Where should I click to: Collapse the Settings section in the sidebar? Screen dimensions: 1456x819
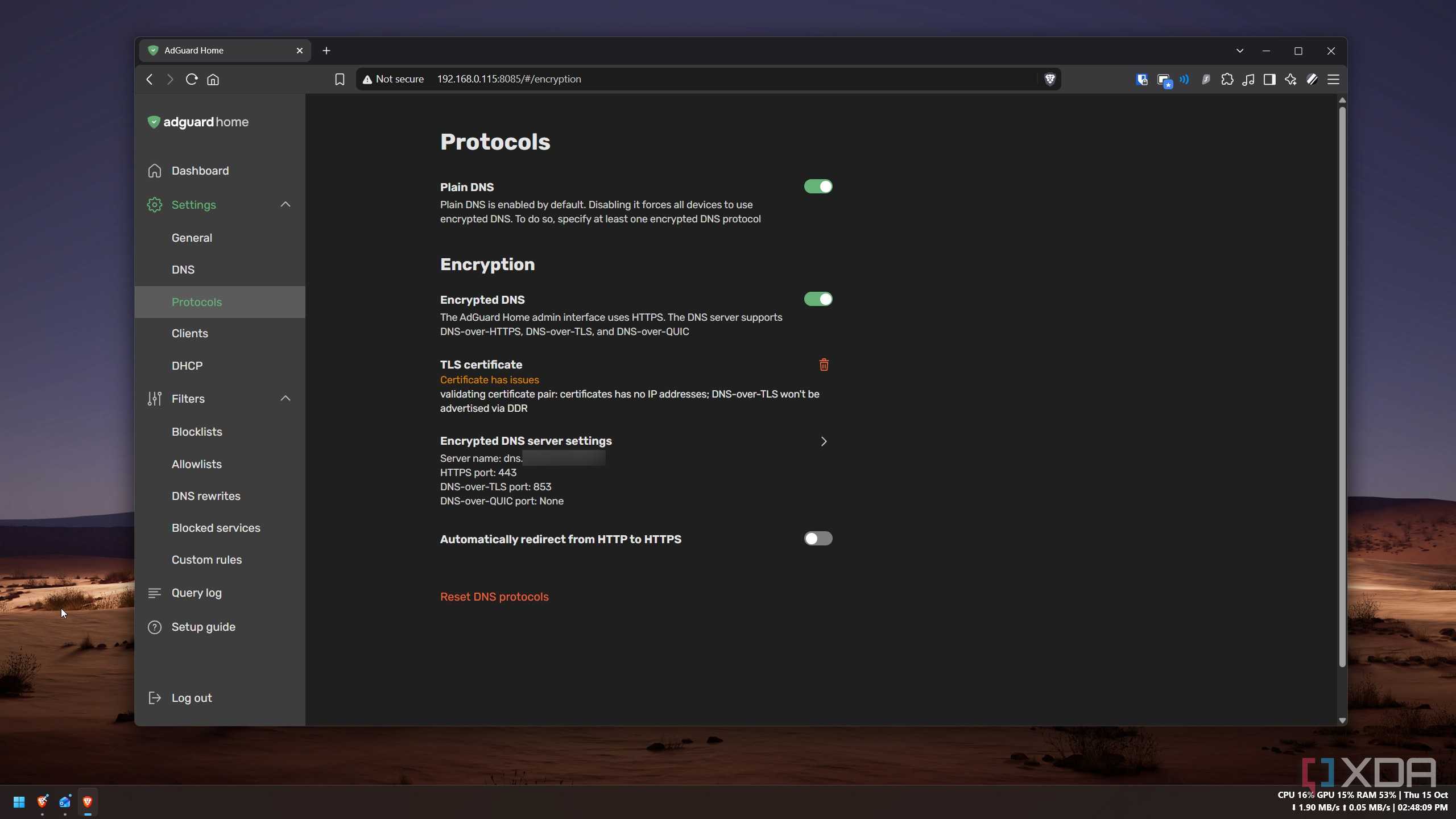pos(286,204)
